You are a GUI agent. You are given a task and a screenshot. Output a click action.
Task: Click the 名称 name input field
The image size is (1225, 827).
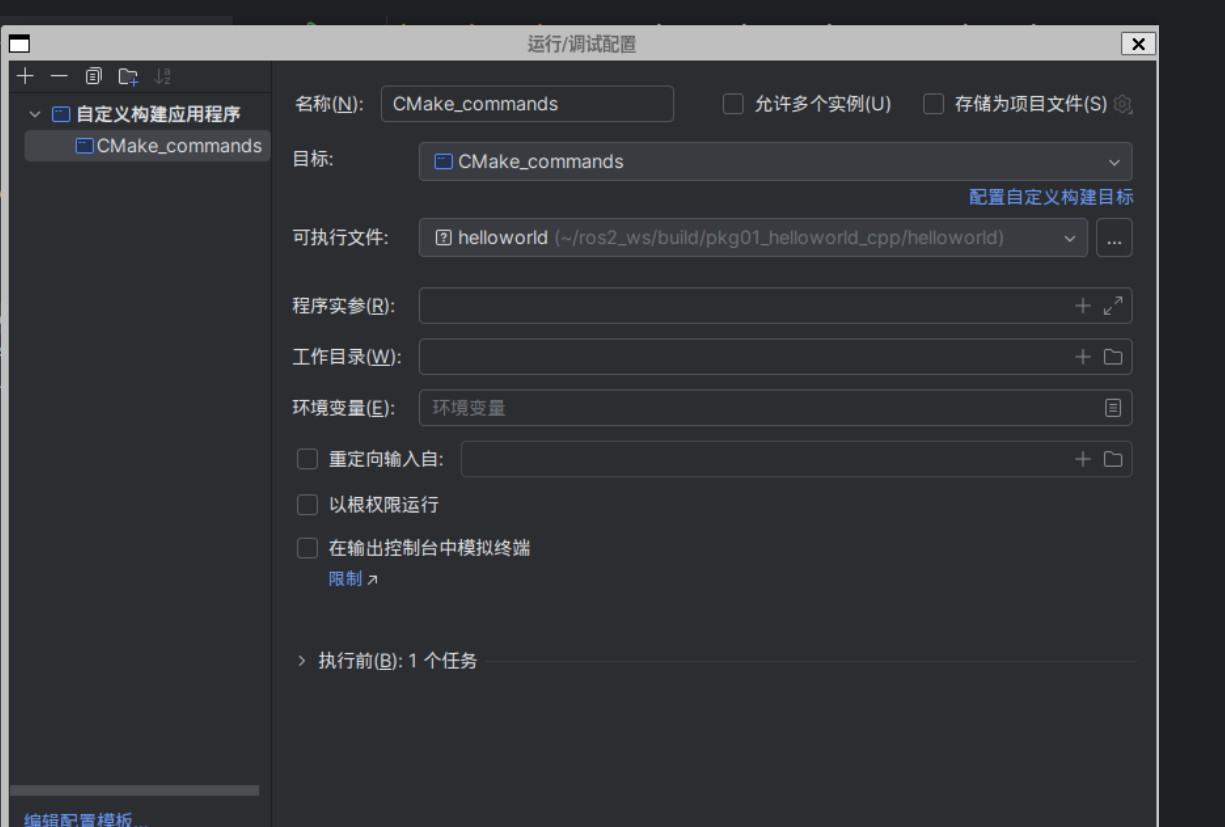coord(527,104)
